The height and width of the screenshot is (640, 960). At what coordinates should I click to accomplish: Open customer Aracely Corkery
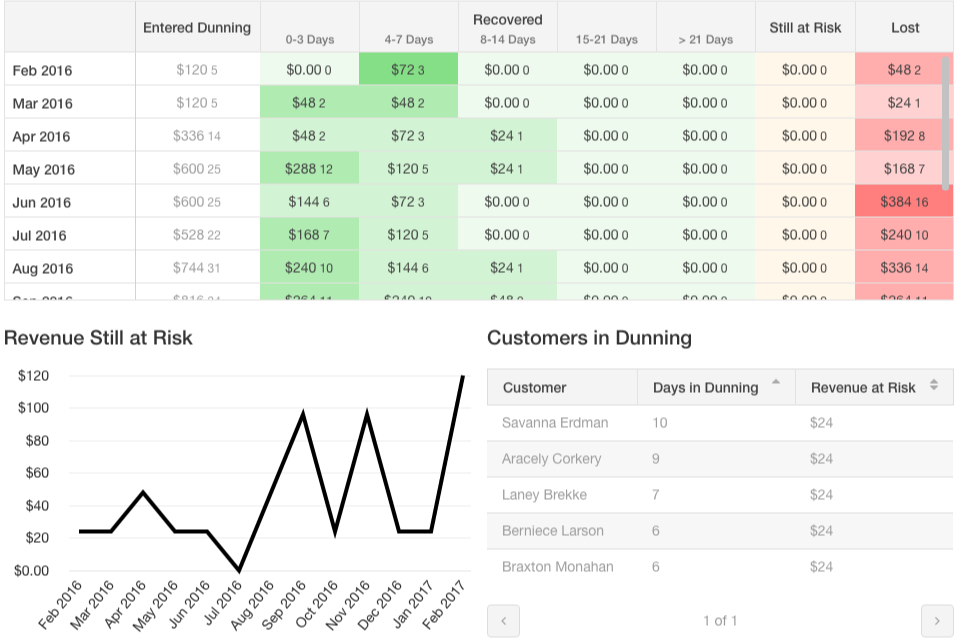[552, 459]
